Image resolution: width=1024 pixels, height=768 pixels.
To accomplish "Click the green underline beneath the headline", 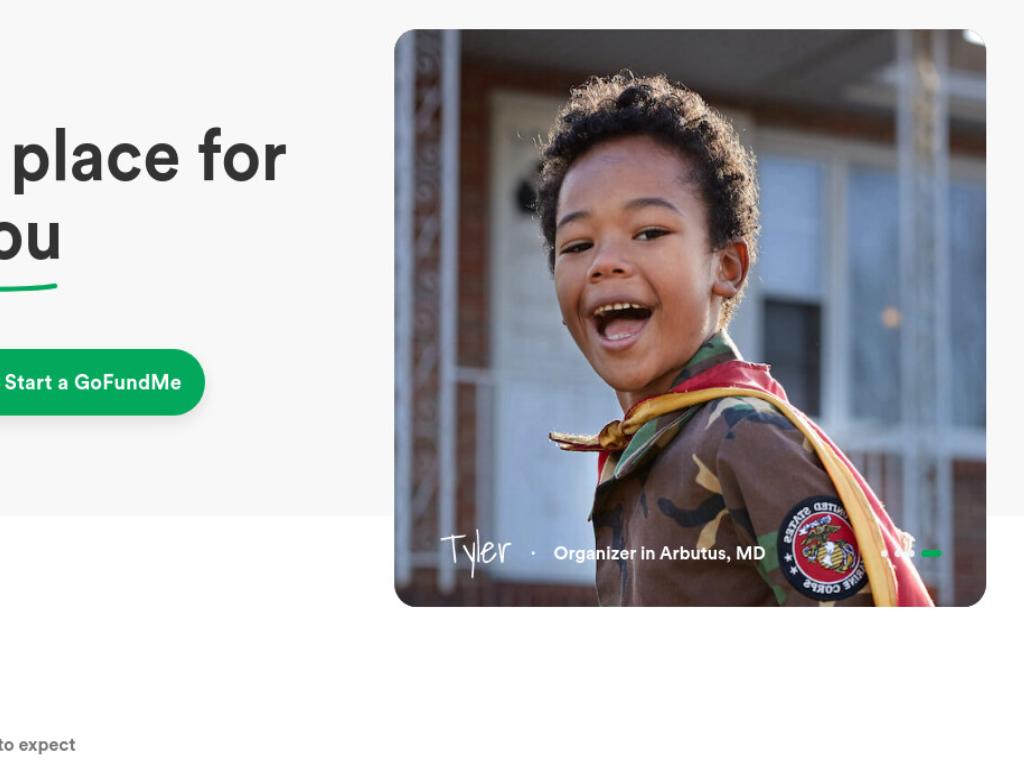I will (x=28, y=287).
